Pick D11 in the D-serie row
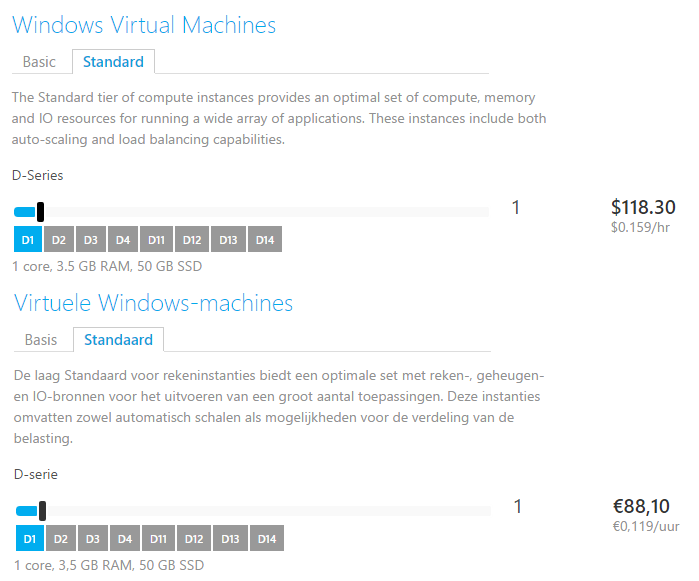 point(158,539)
